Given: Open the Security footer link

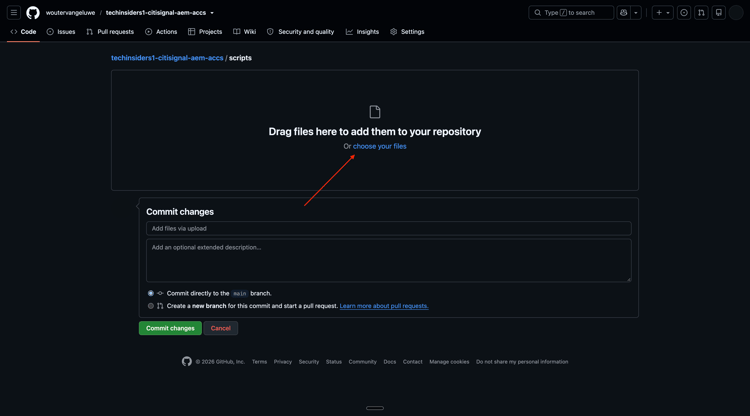Looking at the screenshot, I should point(309,362).
